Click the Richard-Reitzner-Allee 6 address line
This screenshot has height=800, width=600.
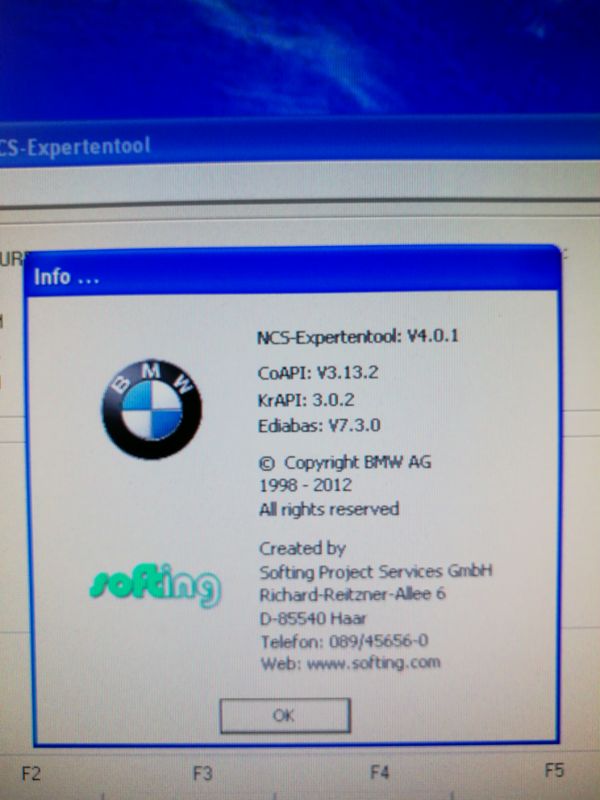[352, 594]
